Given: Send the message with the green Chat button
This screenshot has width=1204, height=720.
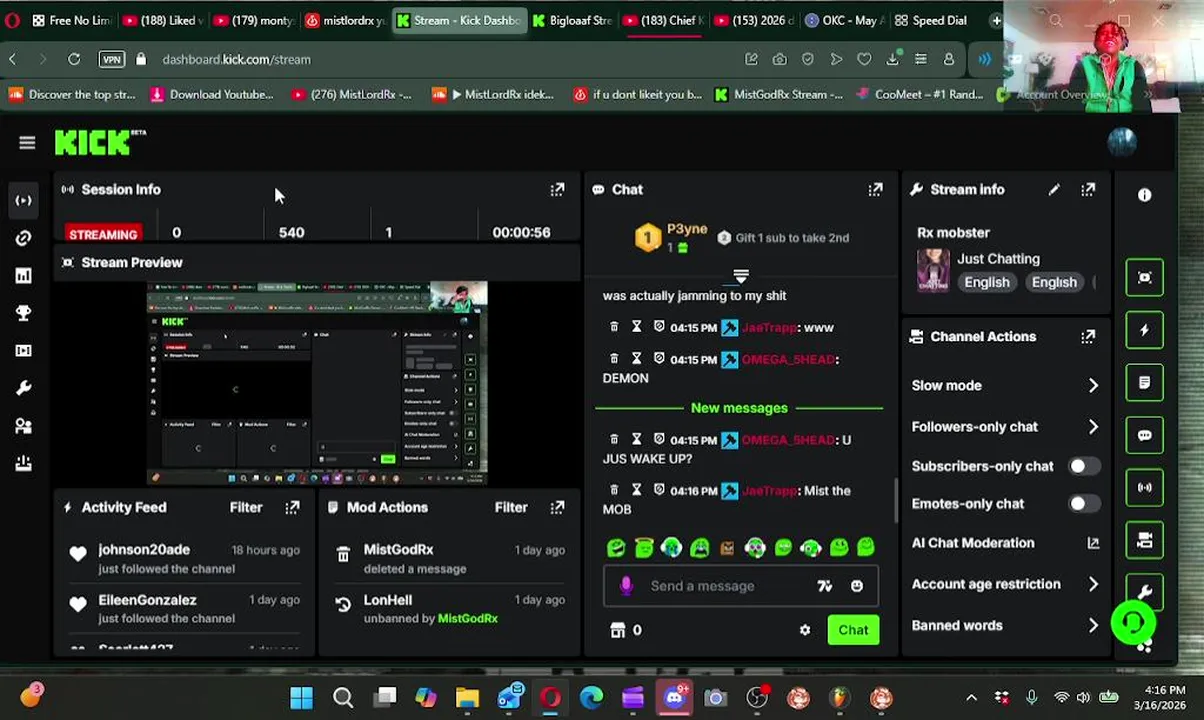Looking at the screenshot, I should [x=853, y=630].
